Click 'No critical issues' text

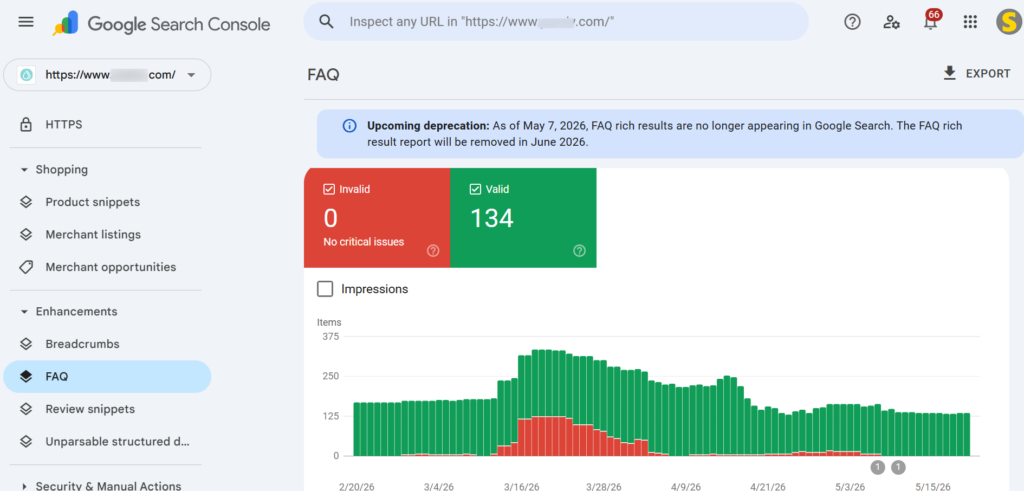tap(364, 242)
